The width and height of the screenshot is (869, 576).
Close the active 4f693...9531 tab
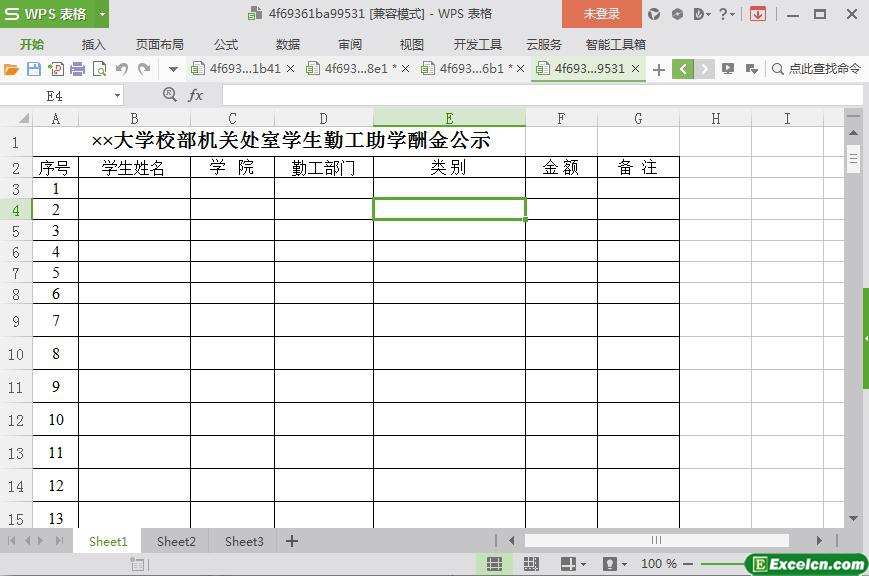coord(636,69)
